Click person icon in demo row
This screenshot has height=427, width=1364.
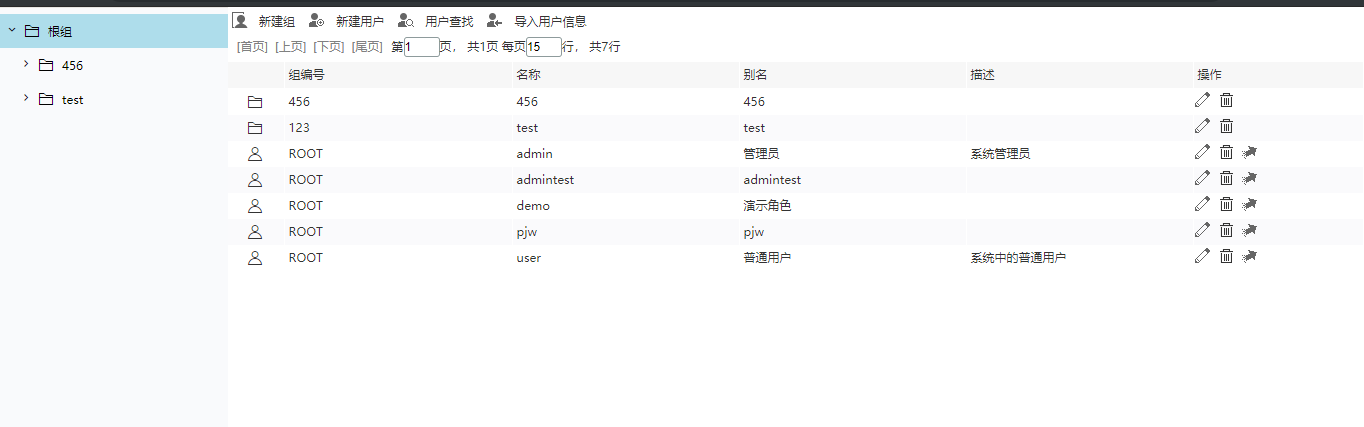[255, 206]
